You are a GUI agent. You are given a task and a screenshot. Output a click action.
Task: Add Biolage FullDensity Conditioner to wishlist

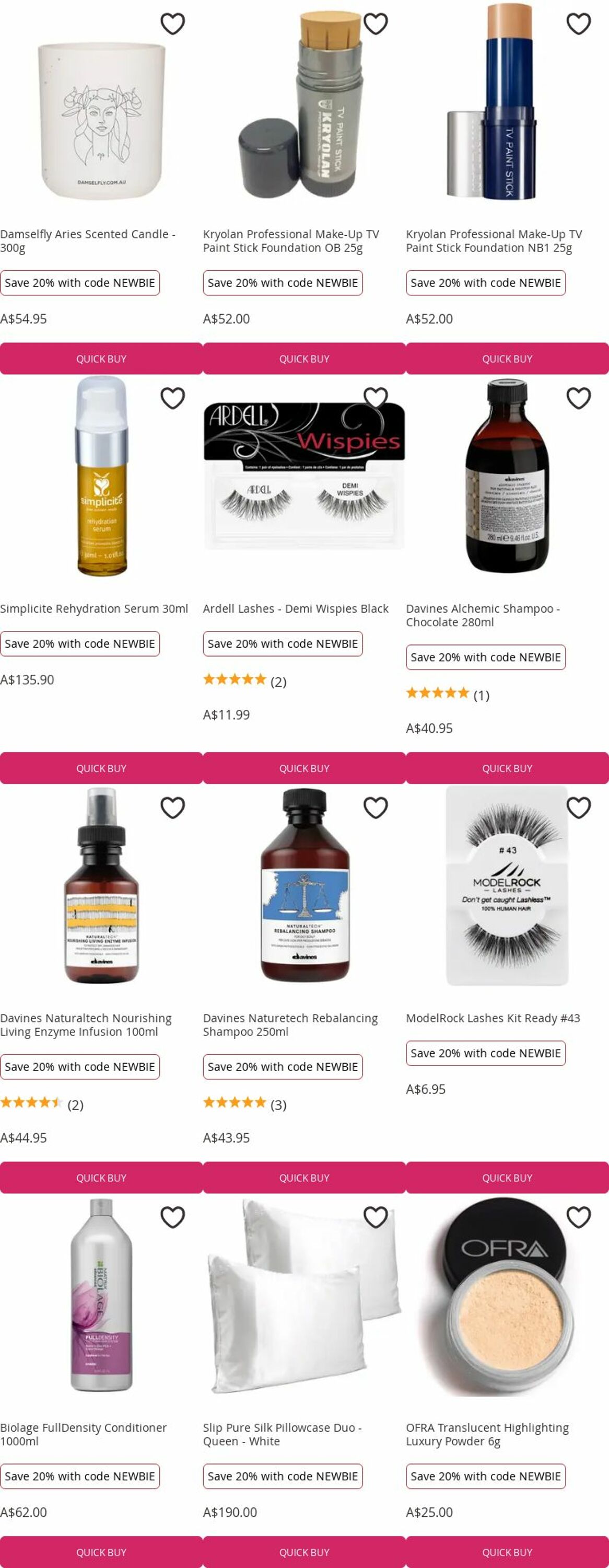point(173,1217)
